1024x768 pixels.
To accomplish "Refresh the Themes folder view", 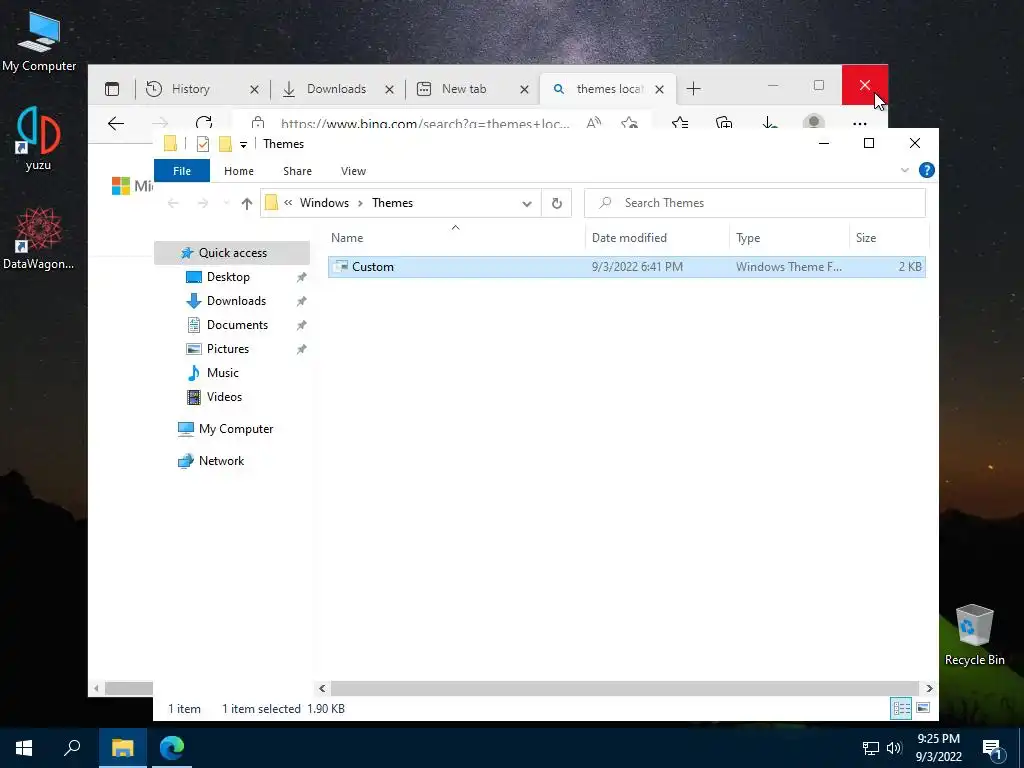I will [x=556, y=203].
